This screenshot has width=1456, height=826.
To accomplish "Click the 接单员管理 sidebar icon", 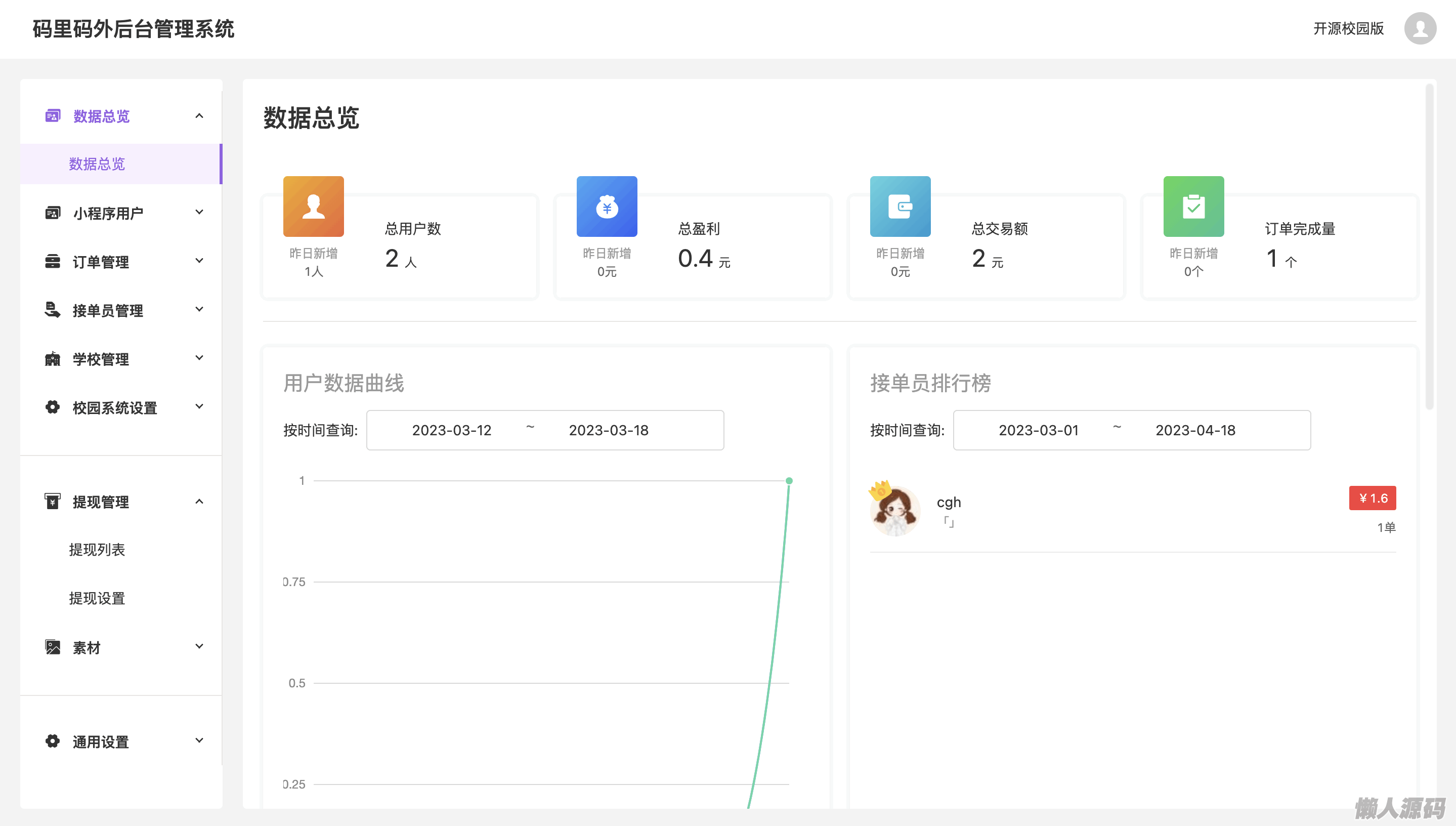I will (52, 310).
